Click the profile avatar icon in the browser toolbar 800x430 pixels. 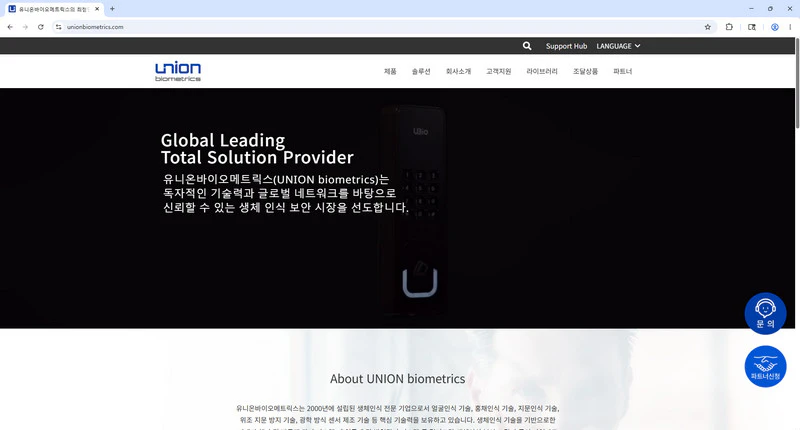tap(774, 27)
